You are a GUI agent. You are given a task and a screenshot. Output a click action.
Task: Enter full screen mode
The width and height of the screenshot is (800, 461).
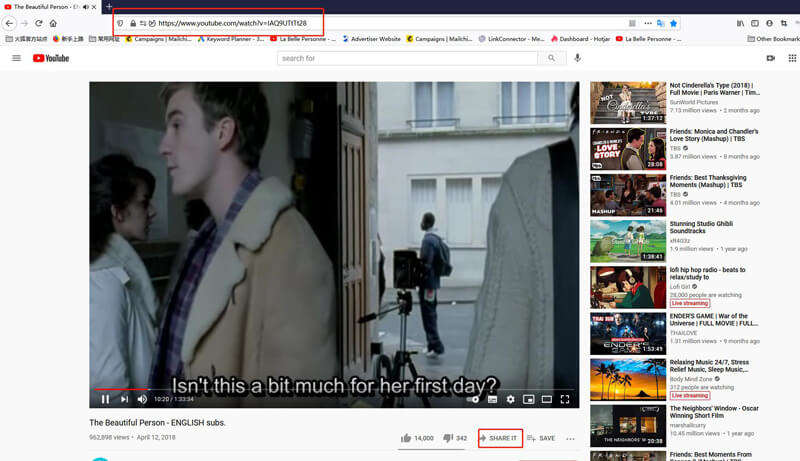(x=565, y=399)
